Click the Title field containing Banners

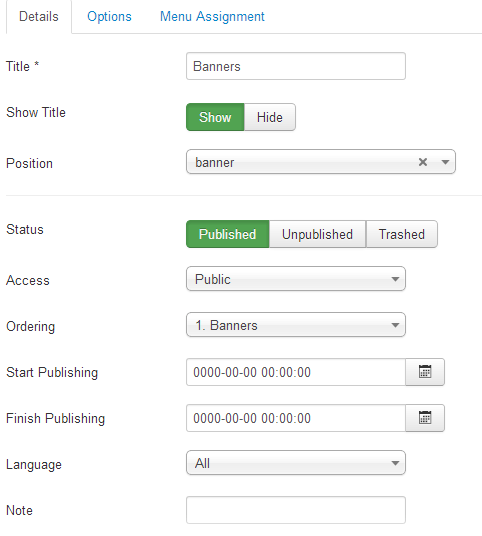(x=296, y=66)
